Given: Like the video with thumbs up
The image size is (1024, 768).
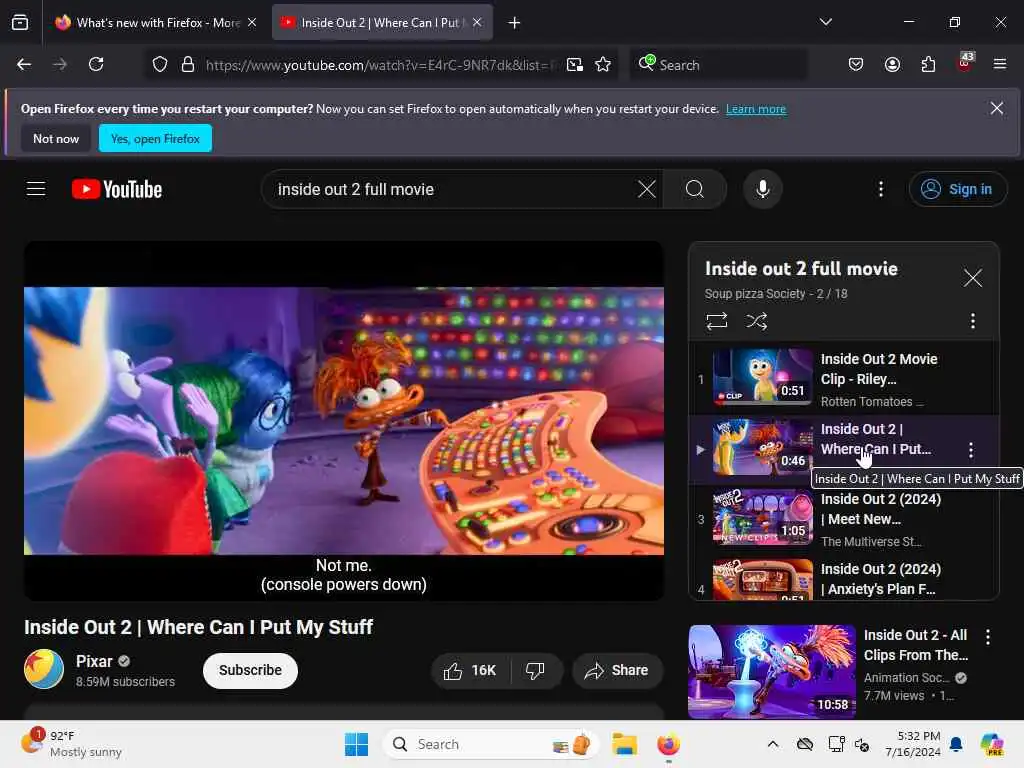Looking at the screenshot, I should 470,671.
